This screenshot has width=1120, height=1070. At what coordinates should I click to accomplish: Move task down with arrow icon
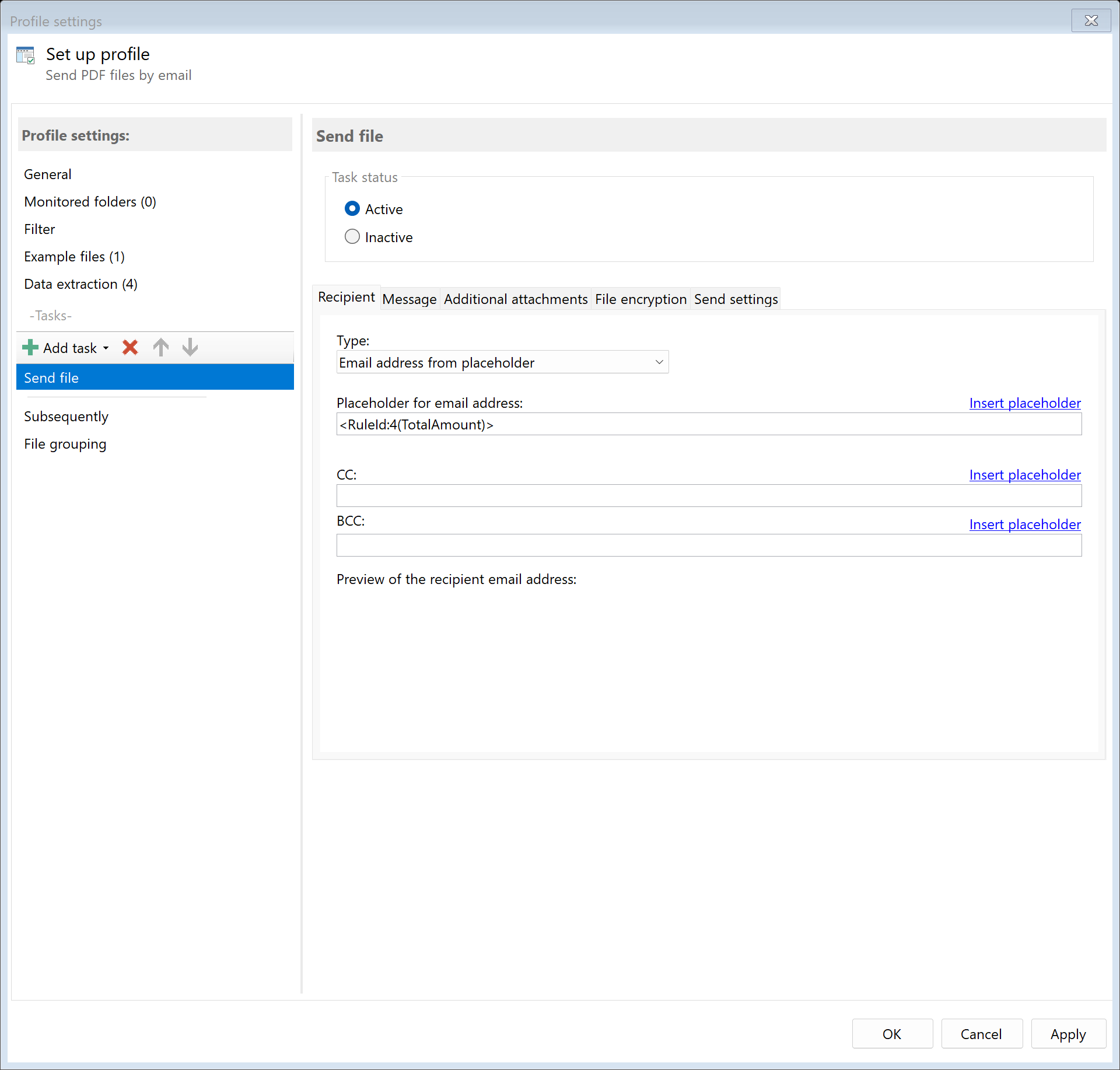[190, 348]
